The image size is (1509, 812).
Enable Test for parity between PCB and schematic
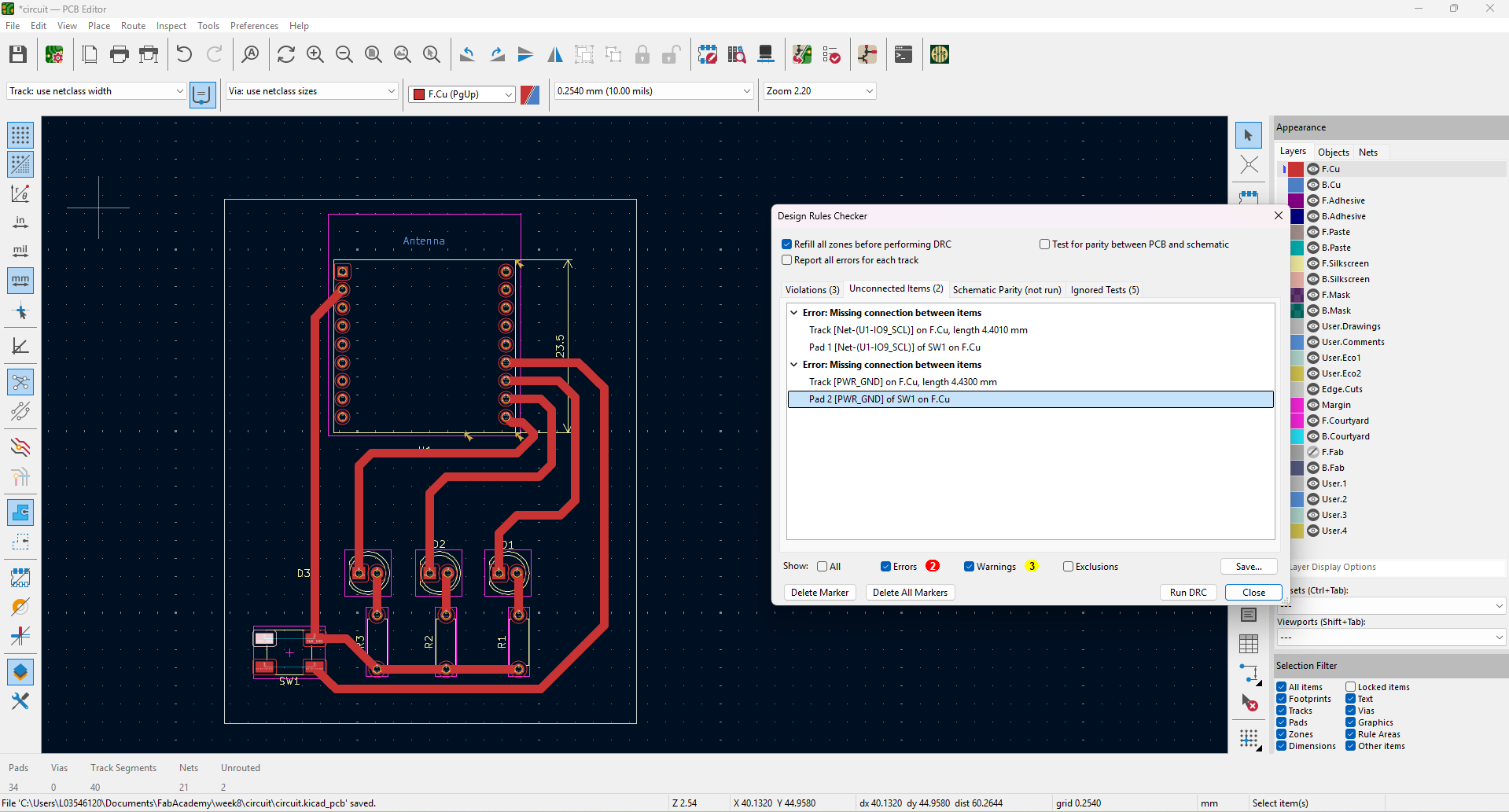coord(1045,244)
